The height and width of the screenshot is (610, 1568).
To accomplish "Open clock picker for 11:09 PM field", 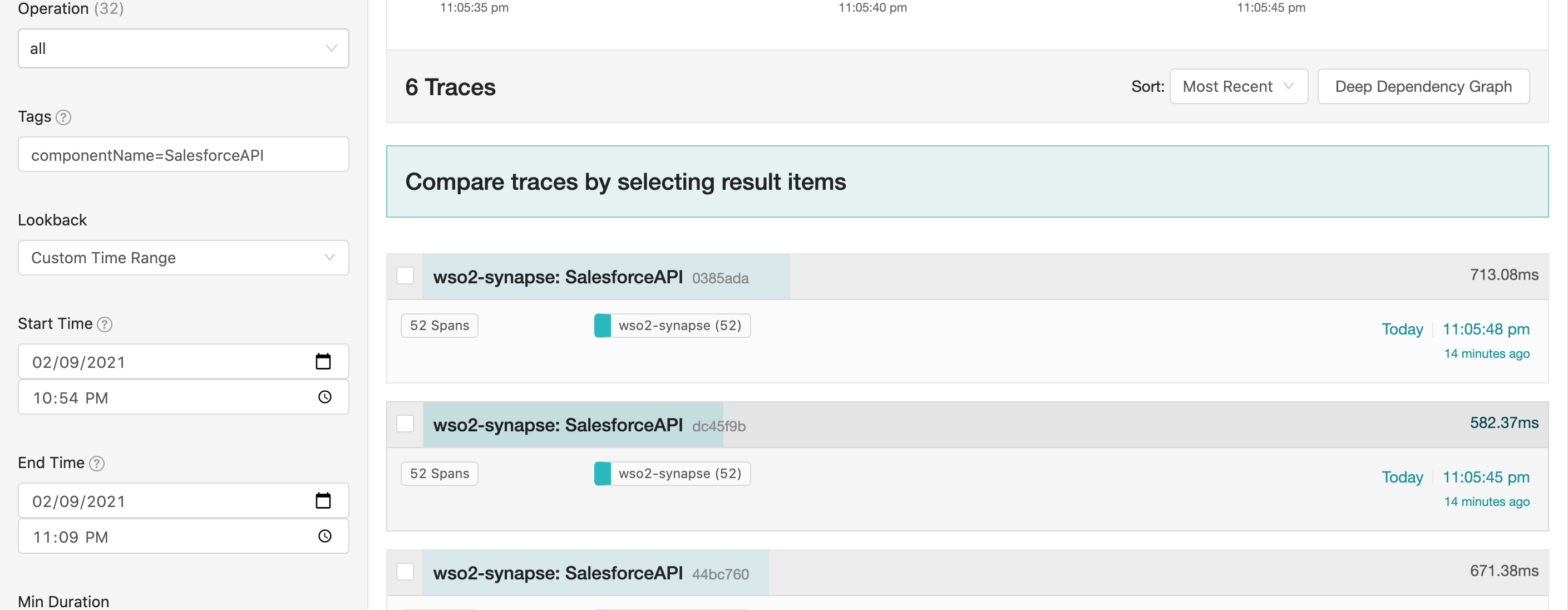I will 324,536.
